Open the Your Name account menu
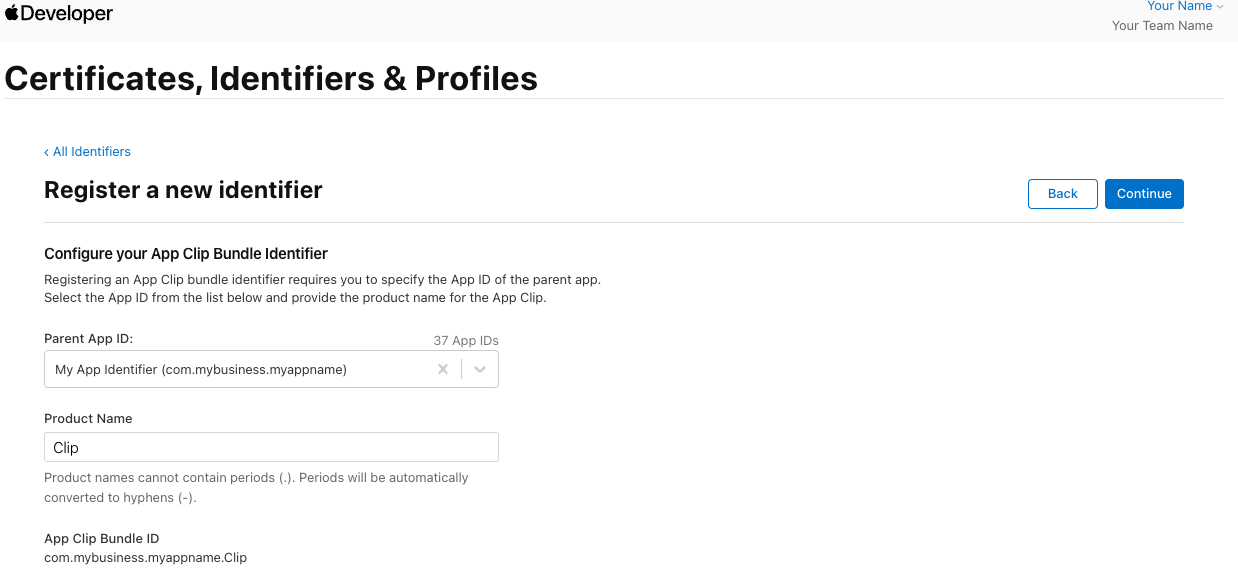 [1185, 7]
